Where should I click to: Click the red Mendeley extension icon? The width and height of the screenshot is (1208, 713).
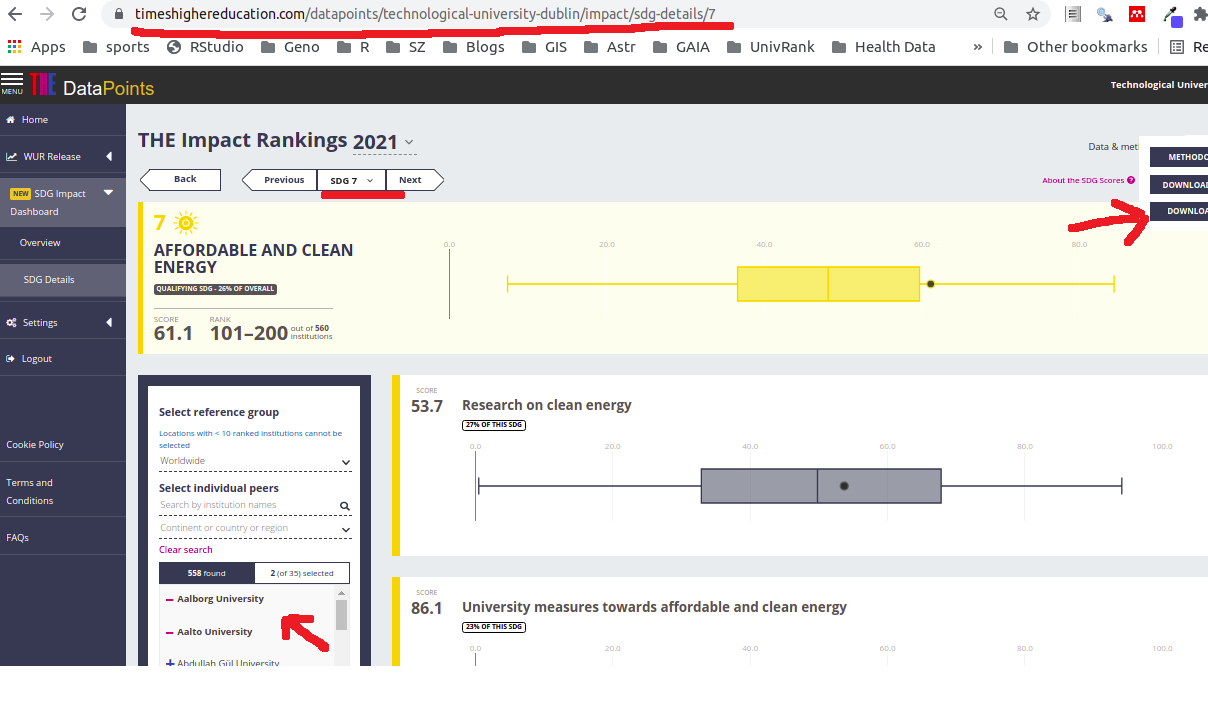pyautogui.click(x=1137, y=15)
